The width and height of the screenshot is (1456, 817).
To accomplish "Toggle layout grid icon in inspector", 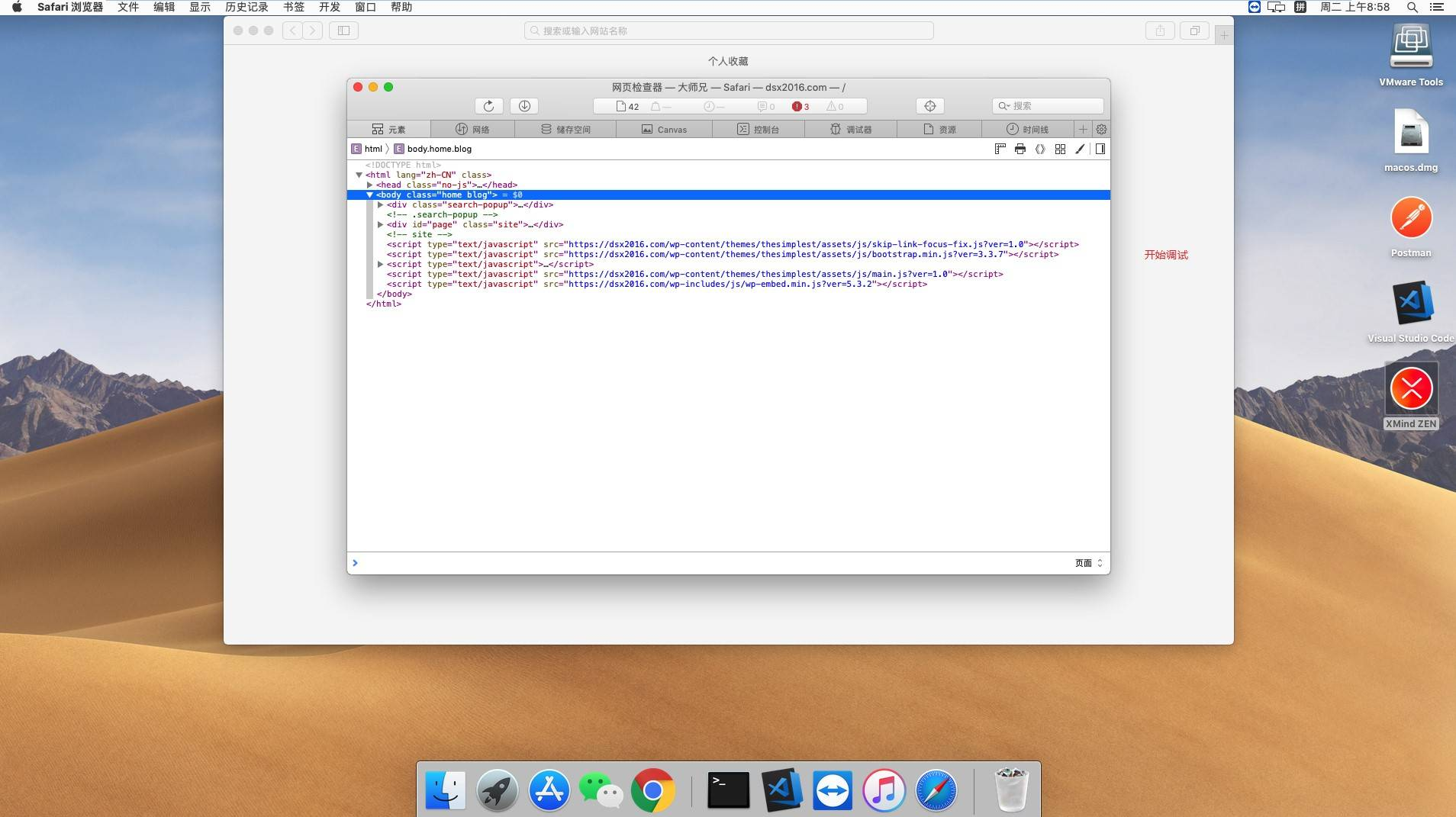I will pos(1060,149).
